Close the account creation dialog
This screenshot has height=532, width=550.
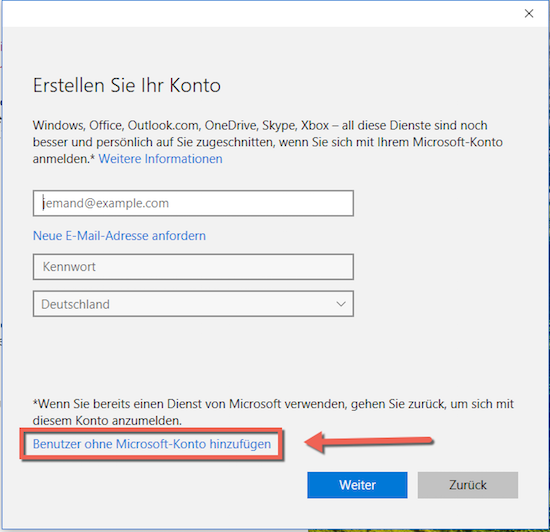click(529, 14)
